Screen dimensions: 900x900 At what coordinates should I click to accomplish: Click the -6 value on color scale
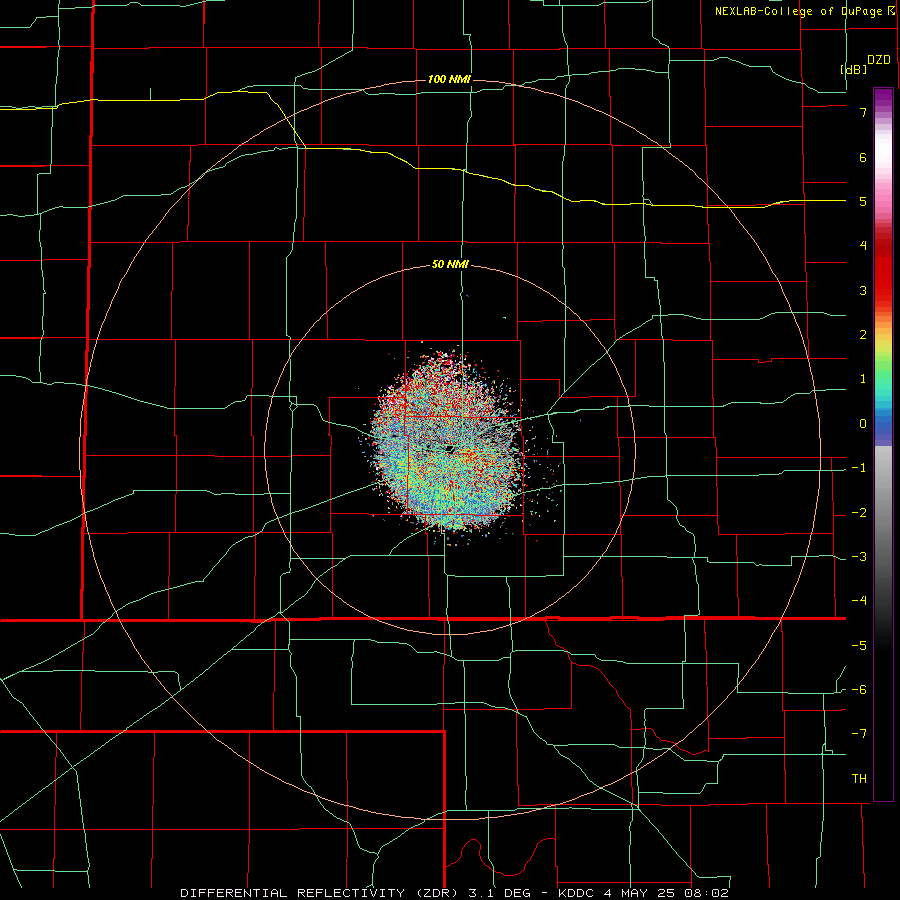click(859, 690)
